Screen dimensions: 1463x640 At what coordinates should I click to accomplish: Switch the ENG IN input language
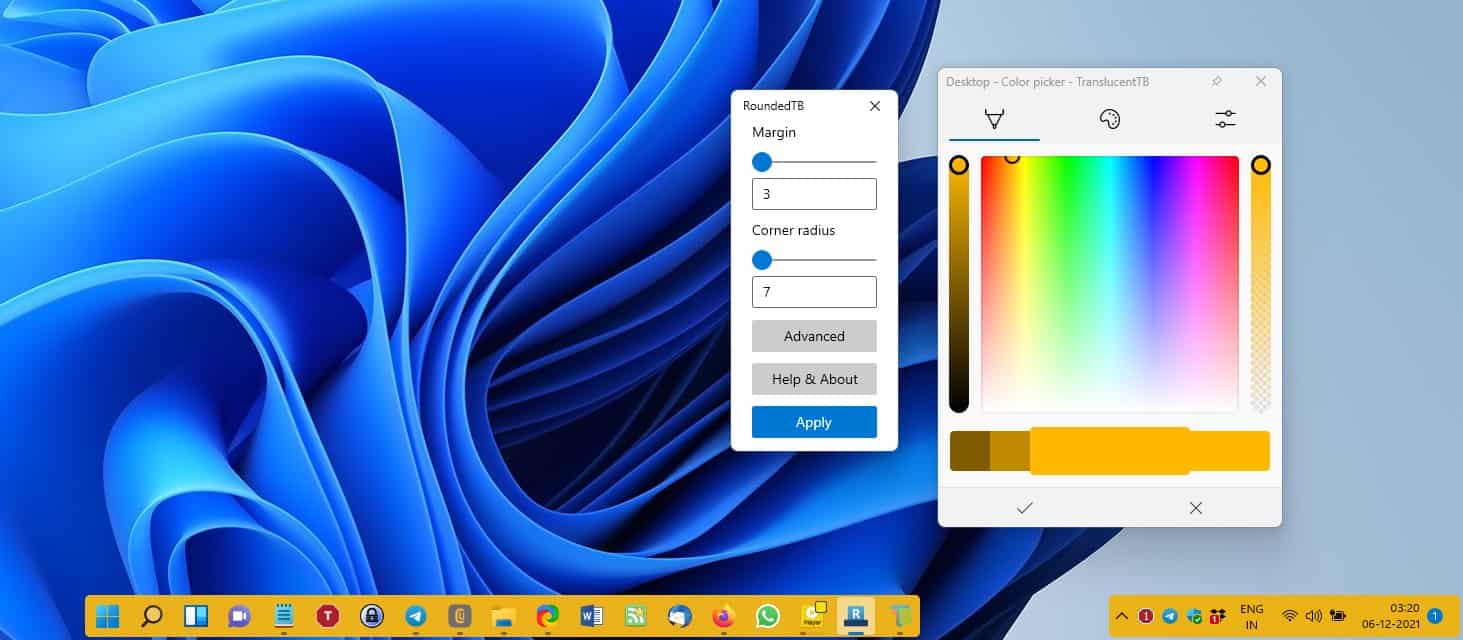click(x=1252, y=616)
